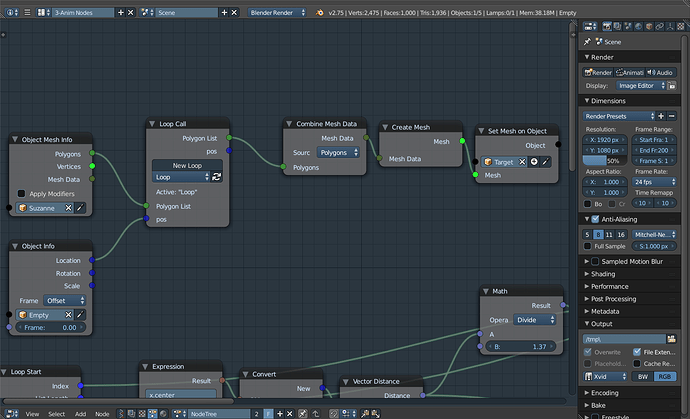Click the eyedropper beside Target field
This screenshot has width=690, height=419.
pos(545,162)
